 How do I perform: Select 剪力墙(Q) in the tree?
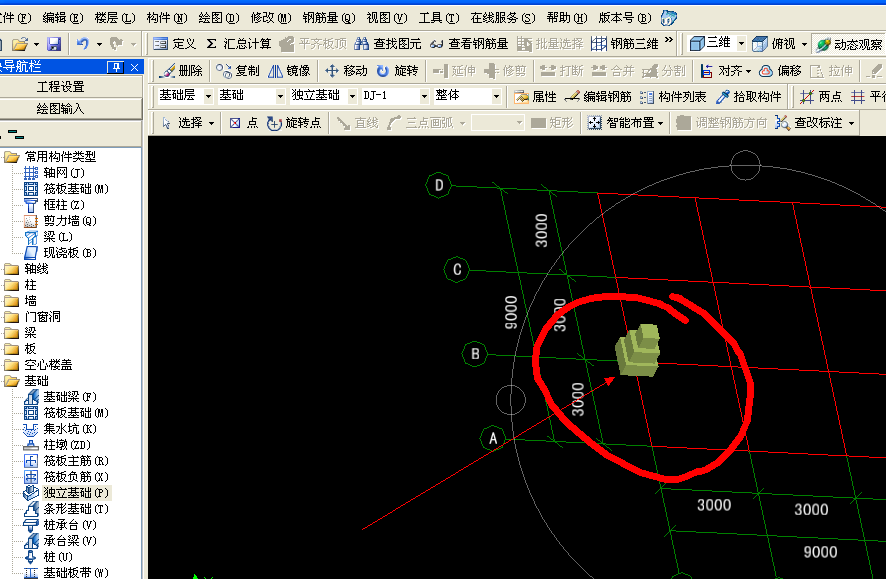60,221
